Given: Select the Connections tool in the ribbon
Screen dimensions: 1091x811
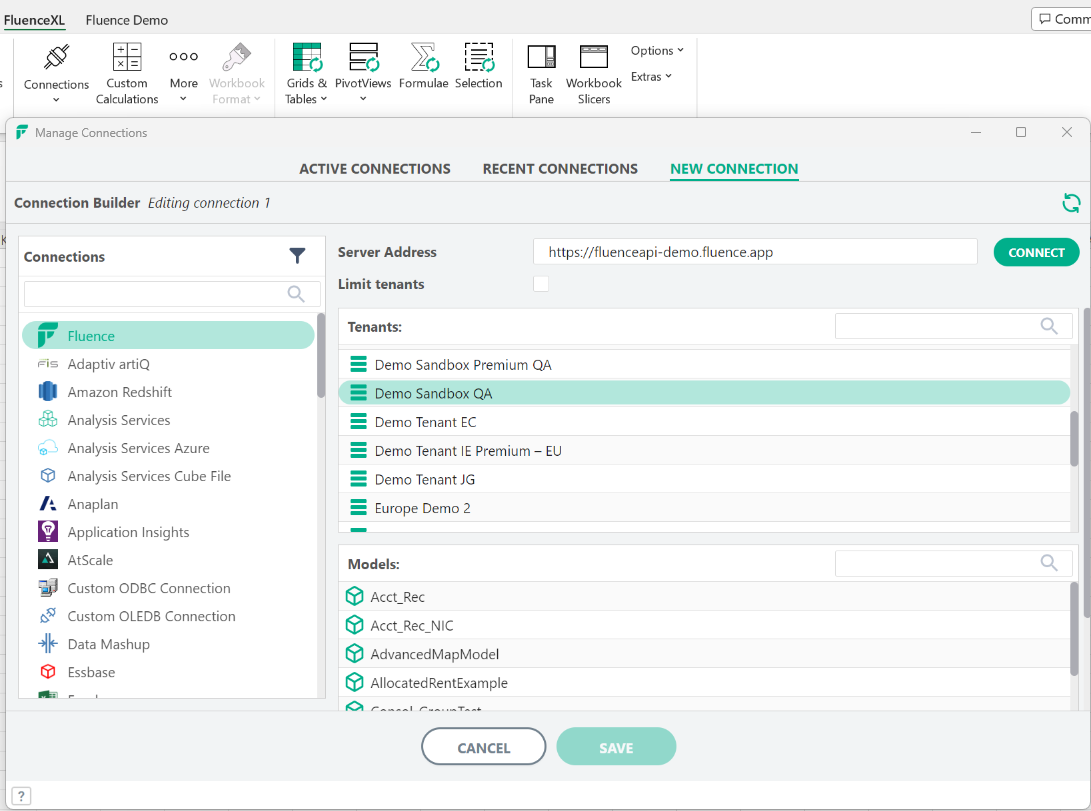Looking at the screenshot, I should (56, 70).
